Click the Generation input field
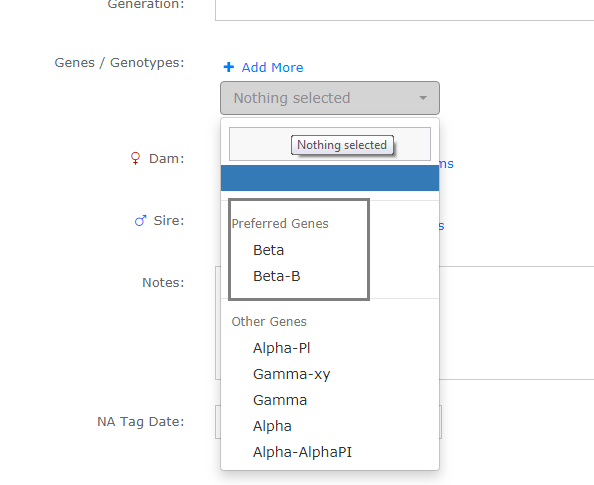 [405, 10]
